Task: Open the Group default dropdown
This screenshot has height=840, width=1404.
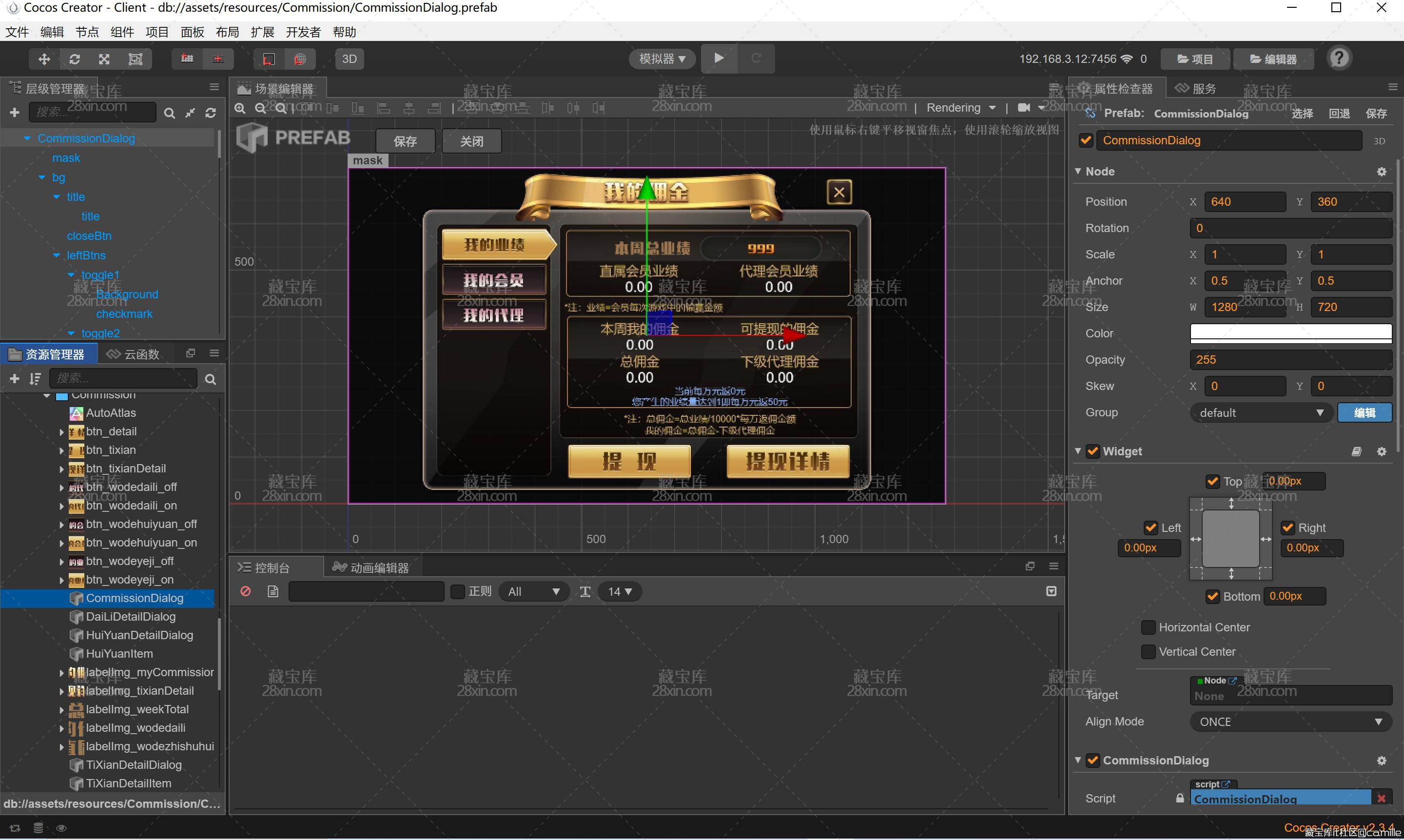Action: click(x=1261, y=412)
